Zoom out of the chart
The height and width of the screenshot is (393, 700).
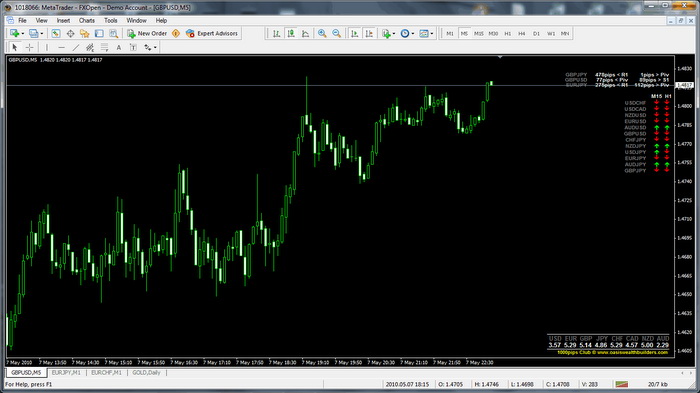[337, 33]
